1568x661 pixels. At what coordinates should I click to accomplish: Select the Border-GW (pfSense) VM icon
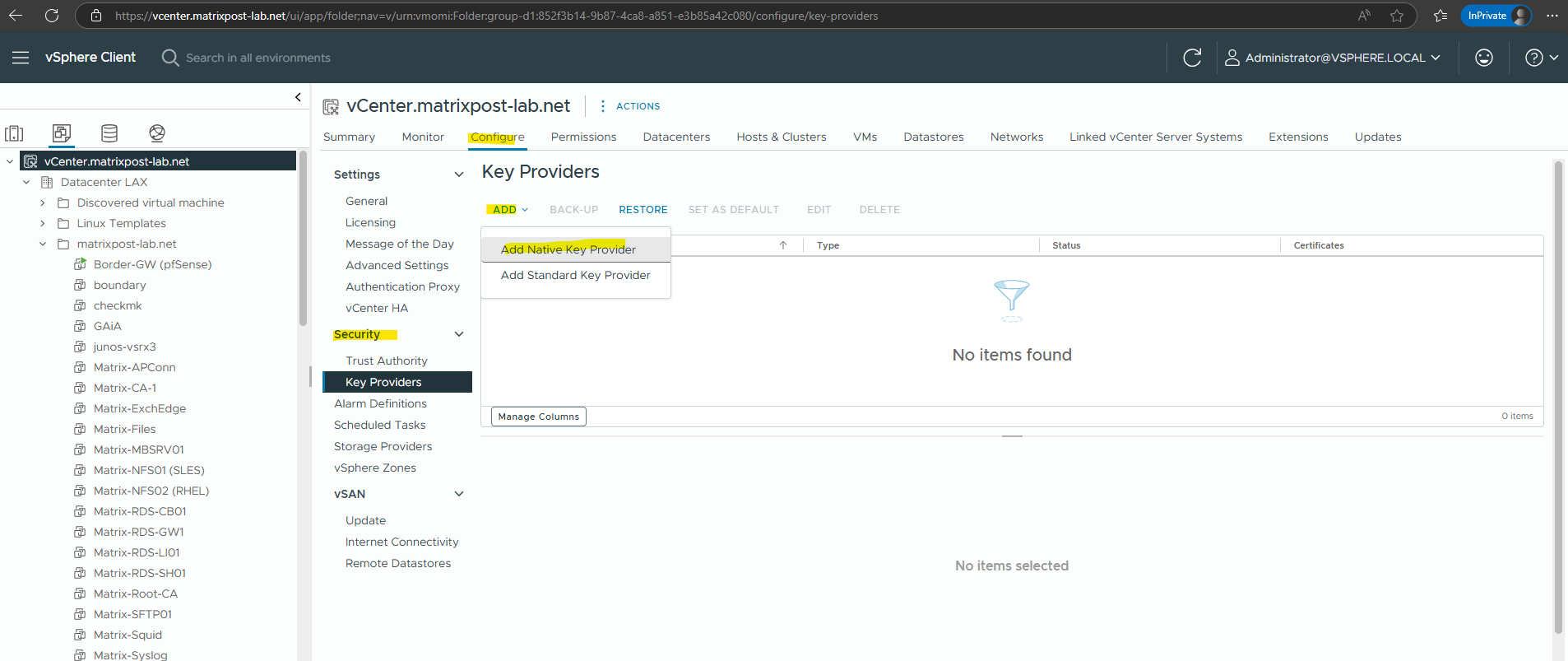tap(80, 264)
